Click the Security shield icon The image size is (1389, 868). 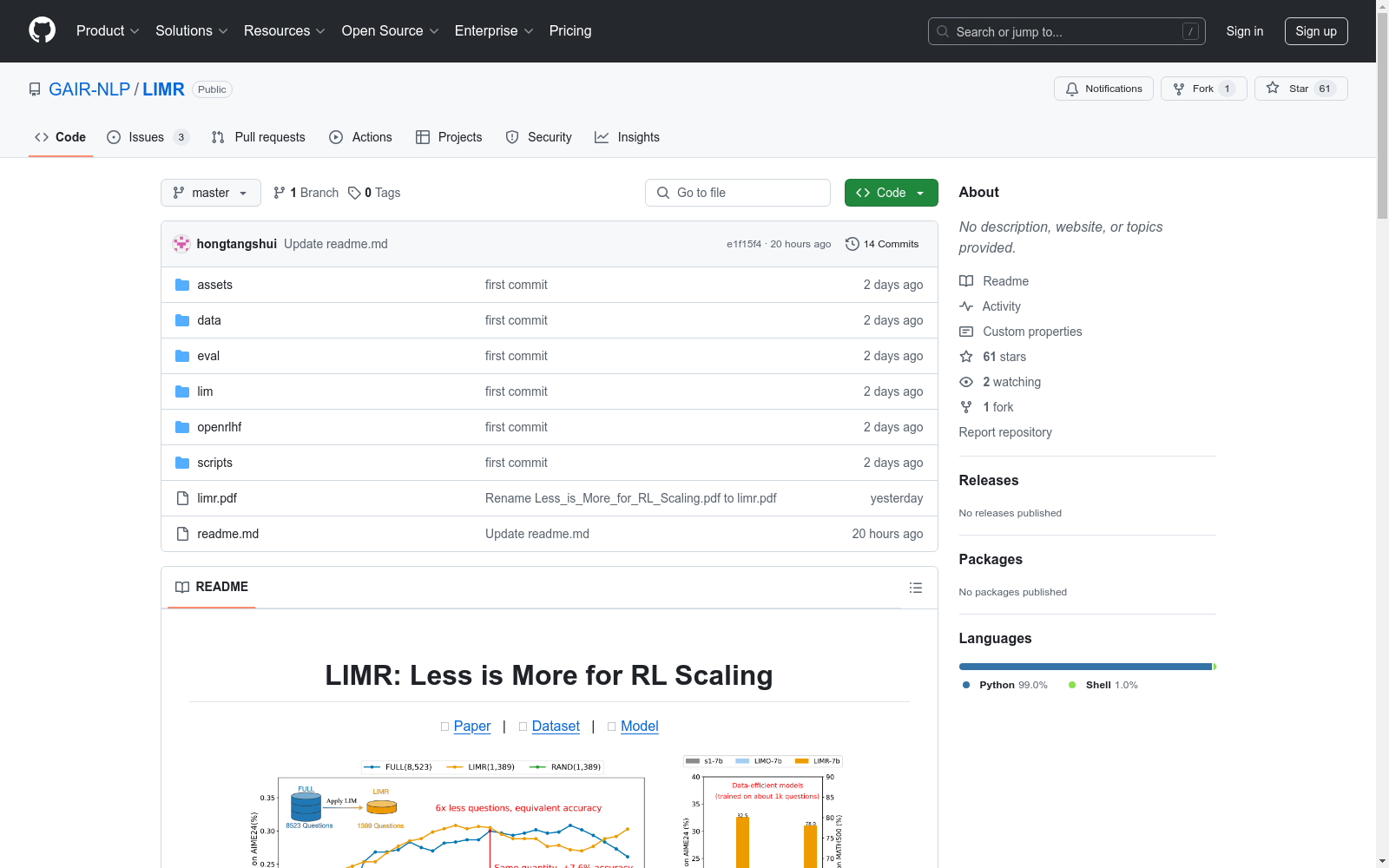512,137
